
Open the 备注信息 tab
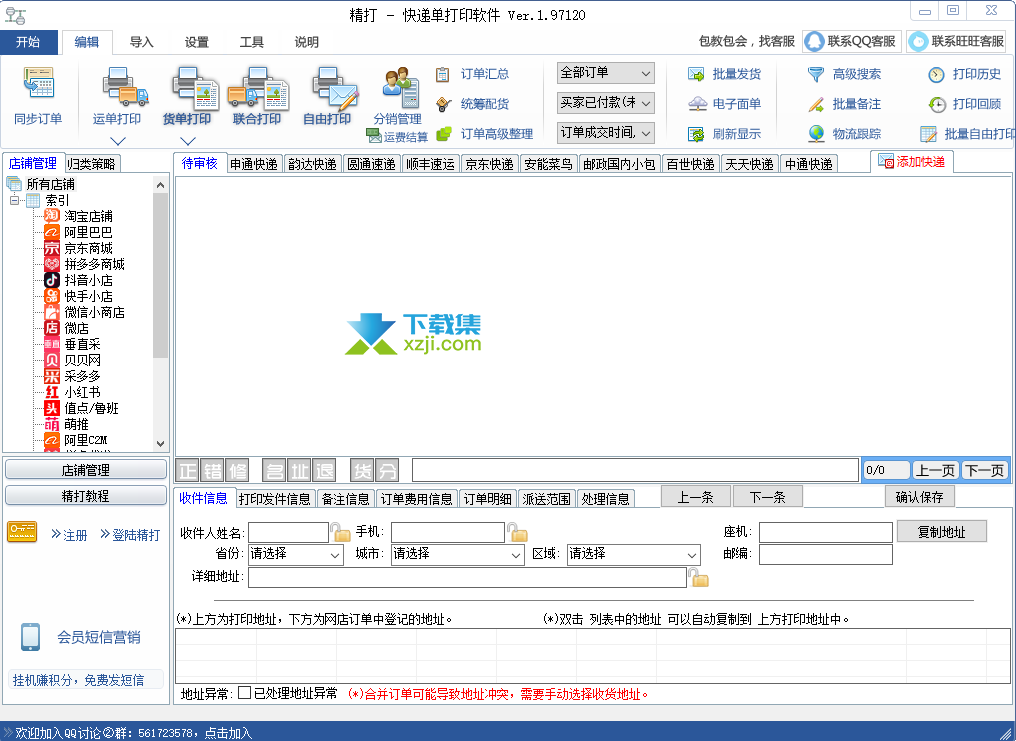(x=345, y=499)
